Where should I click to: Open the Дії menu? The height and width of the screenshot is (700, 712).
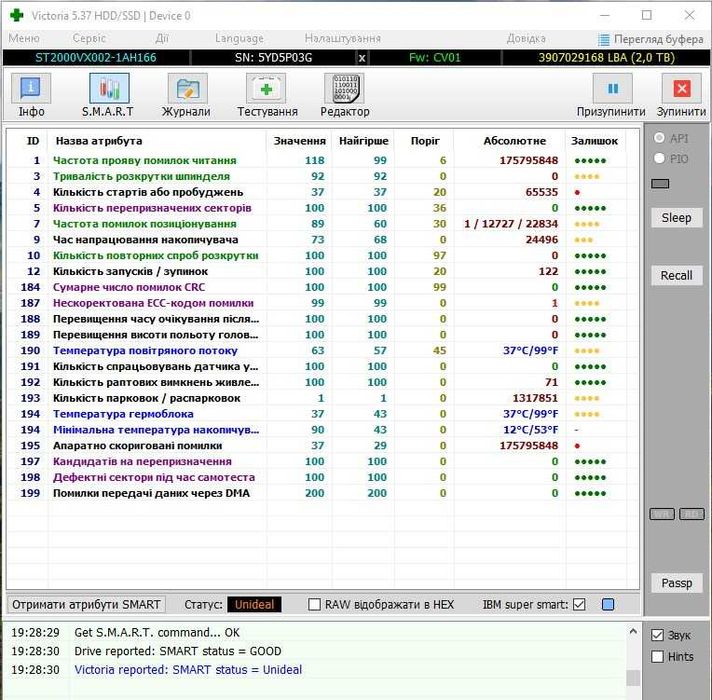(x=162, y=39)
